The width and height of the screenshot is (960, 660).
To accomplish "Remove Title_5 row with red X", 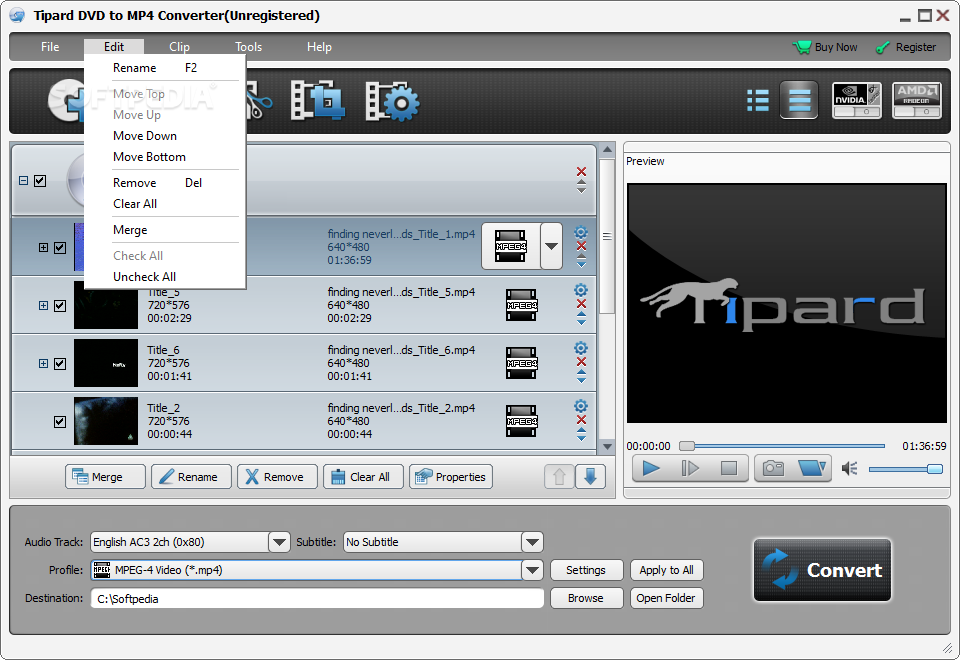I will 582,304.
